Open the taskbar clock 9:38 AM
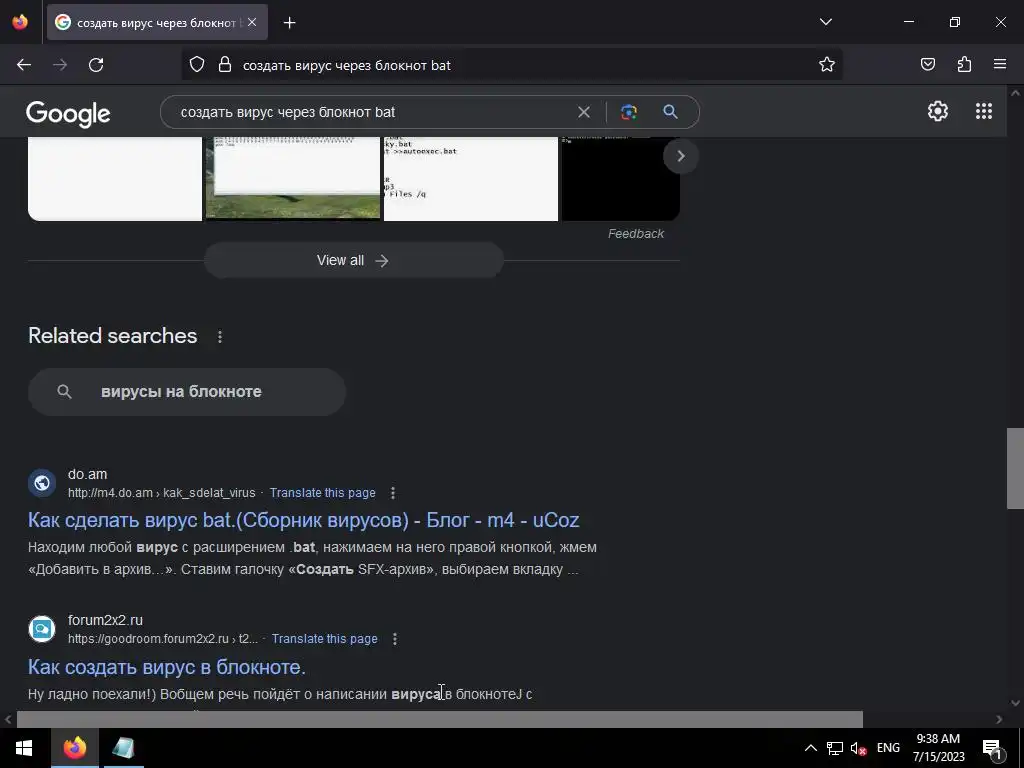Viewport: 1024px width, 768px height. pyautogui.click(x=938, y=748)
